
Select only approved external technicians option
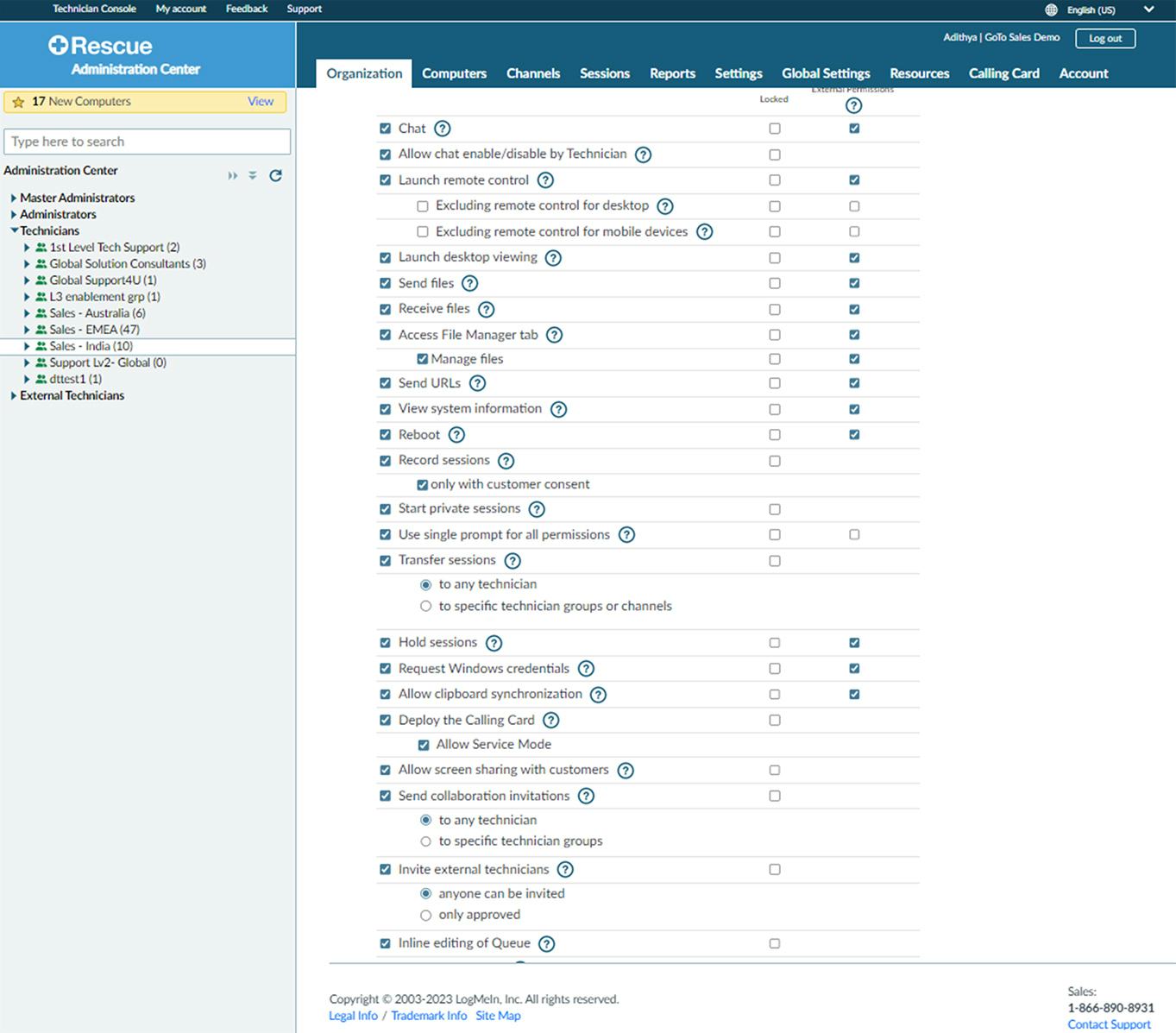click(425, 916)
